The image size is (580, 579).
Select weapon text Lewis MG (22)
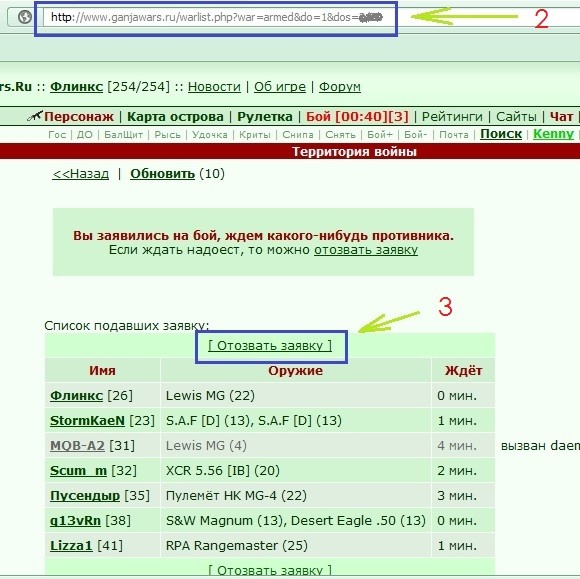click(210, 396)
